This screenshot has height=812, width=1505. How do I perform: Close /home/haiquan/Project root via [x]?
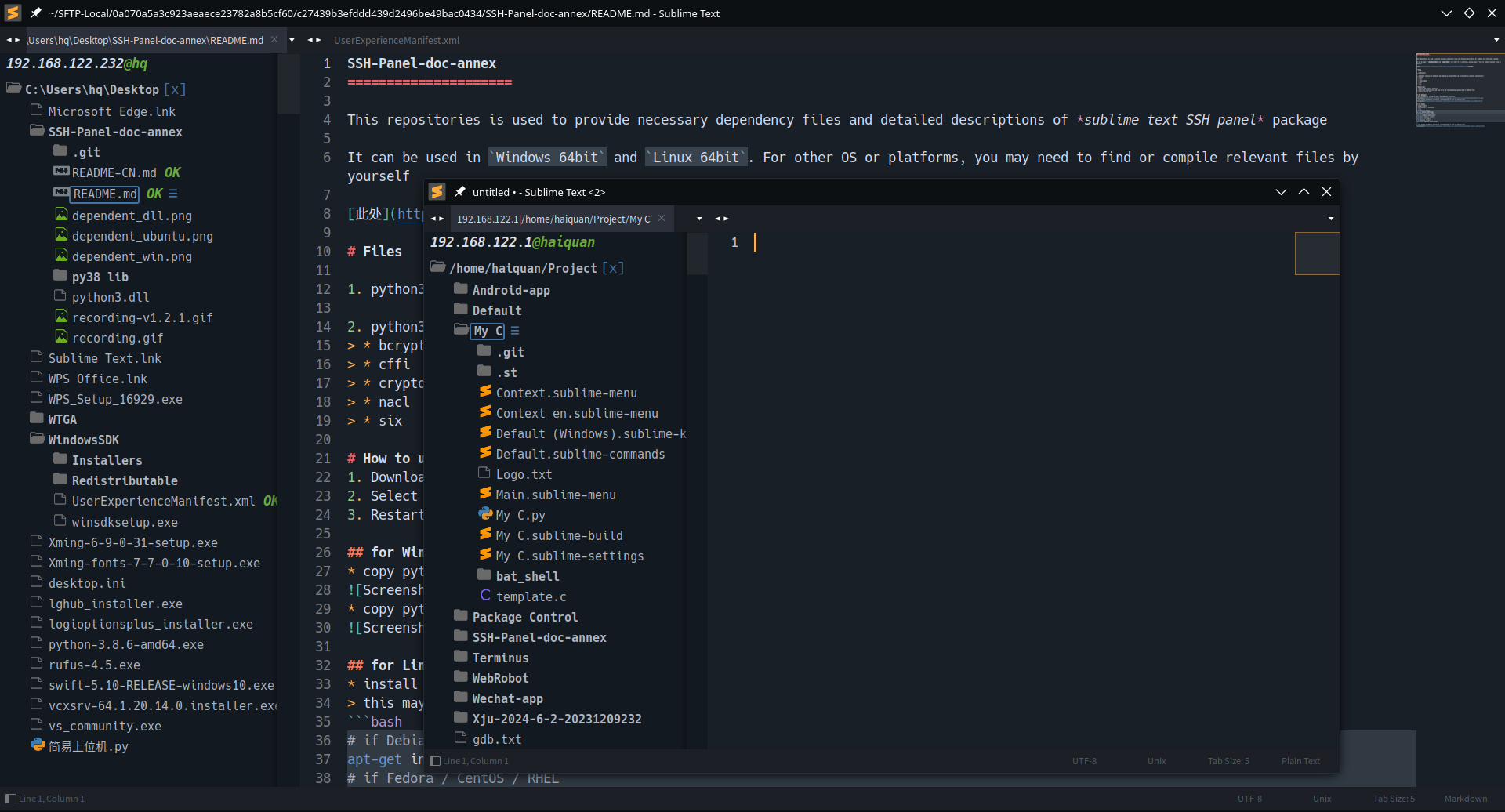(x=613, y=268)
